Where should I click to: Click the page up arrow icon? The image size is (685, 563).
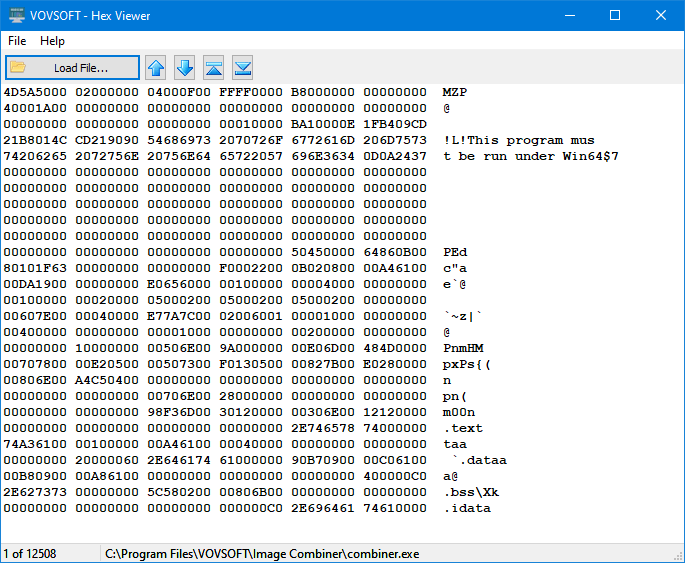coord(156,68)
